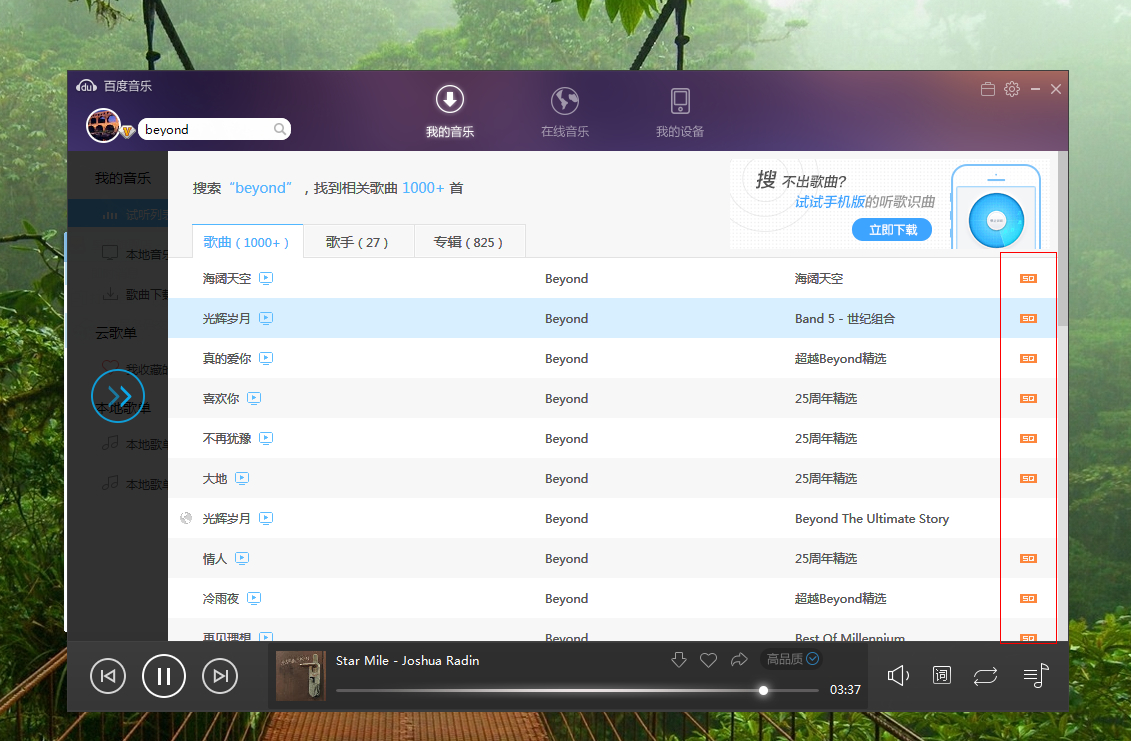Viewport: 1131px width, 741px height.
Task: Click the search magnifier icon
Action: point(280,129)
